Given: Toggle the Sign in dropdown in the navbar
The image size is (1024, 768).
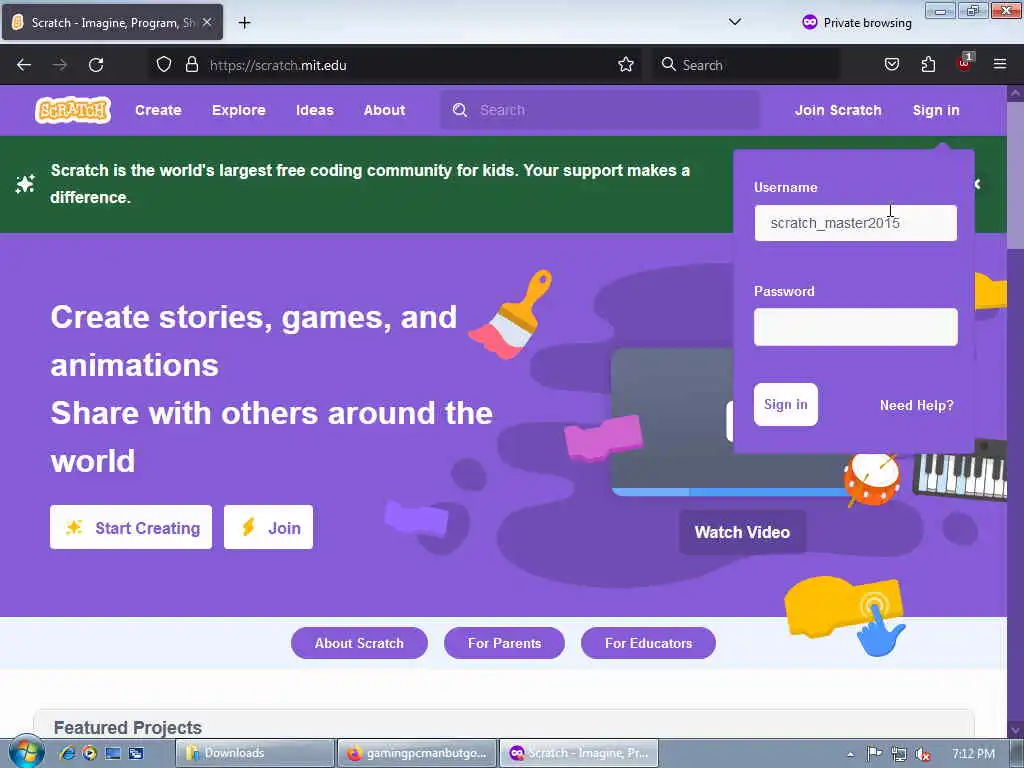Looking at the screenshot, I should [x=936, y=110].
